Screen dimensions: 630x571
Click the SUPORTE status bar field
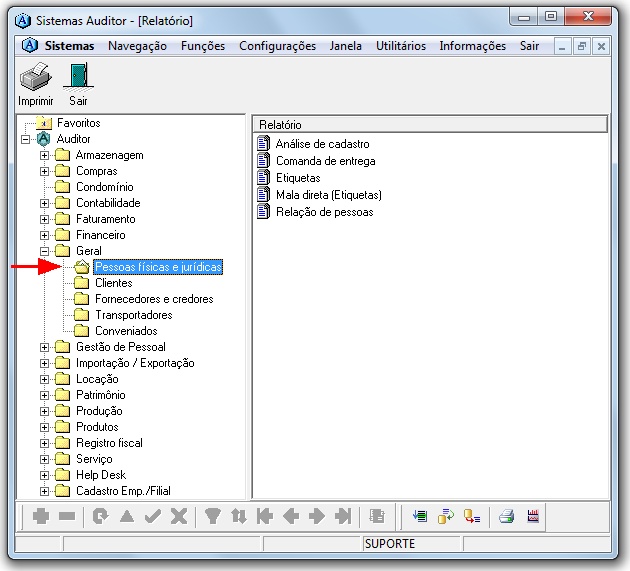pos(411,544)
